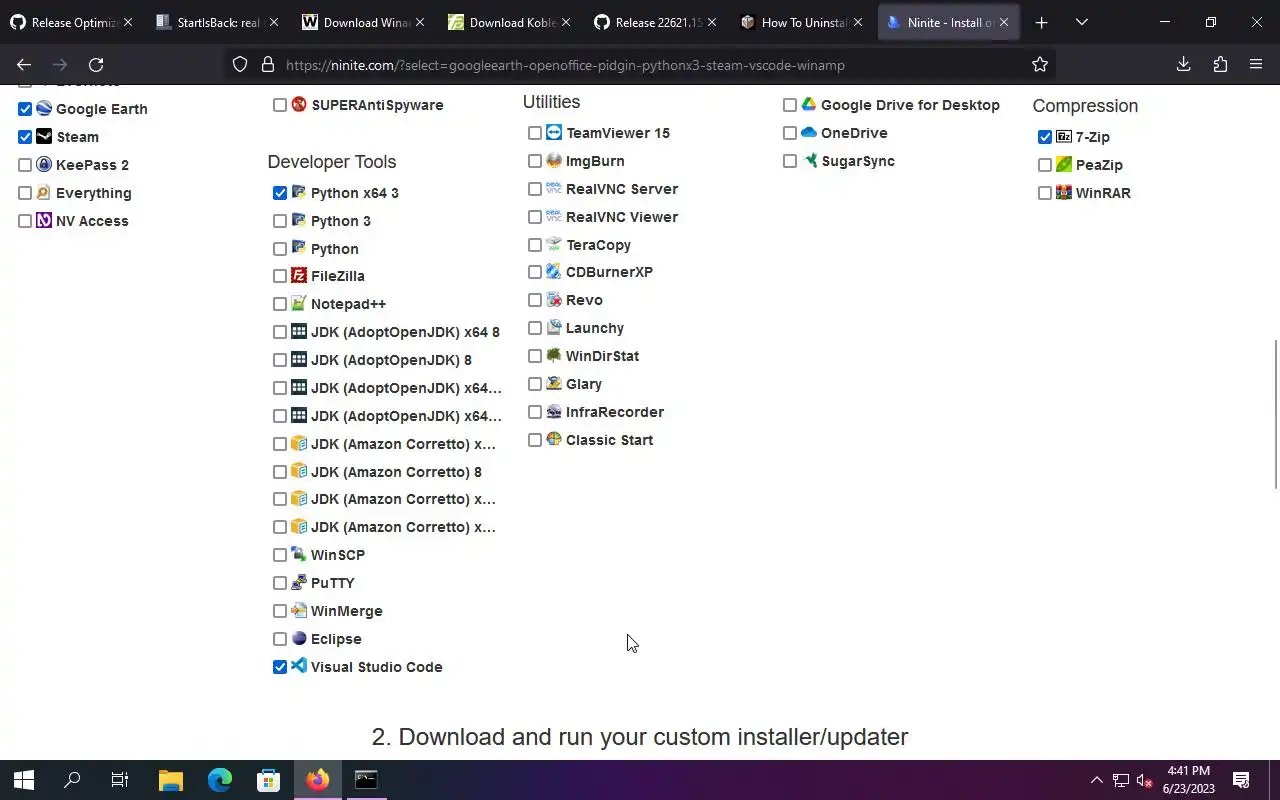Click the CDBurnerXP icon
Viewport: 1280px width, 800px height.
click(554, 271)
